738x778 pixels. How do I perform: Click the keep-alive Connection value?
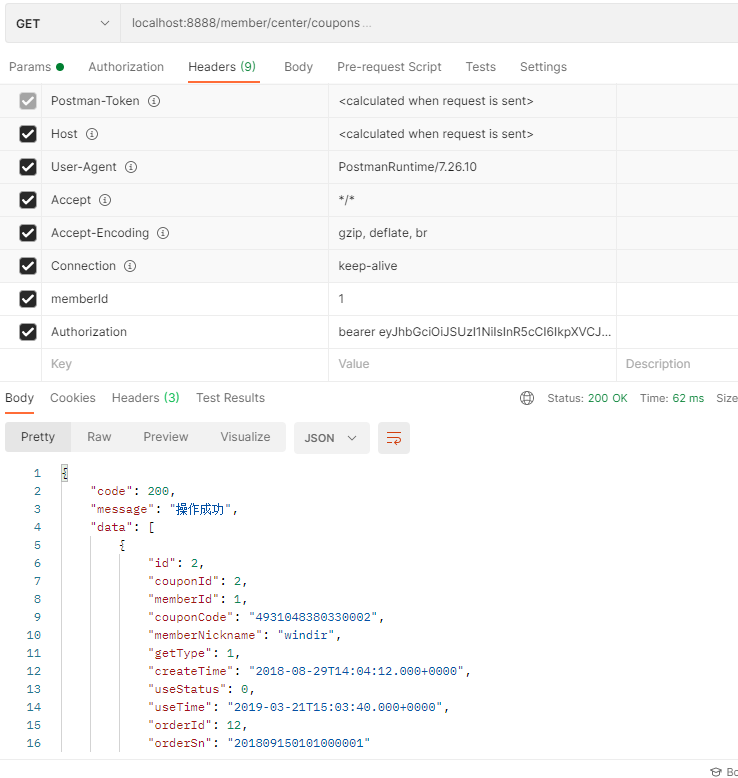click(x=368, y=266)
